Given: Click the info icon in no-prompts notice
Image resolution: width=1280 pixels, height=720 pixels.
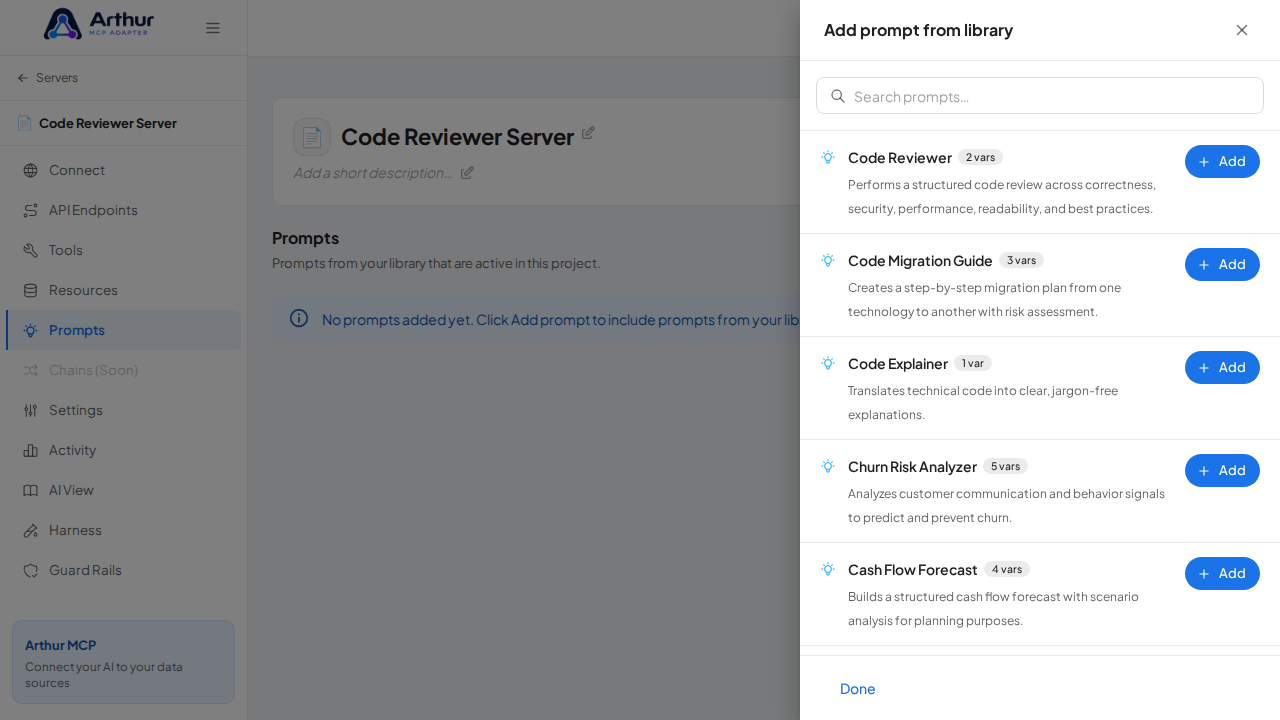Looking at the screenshot, I should click(299, 318).
